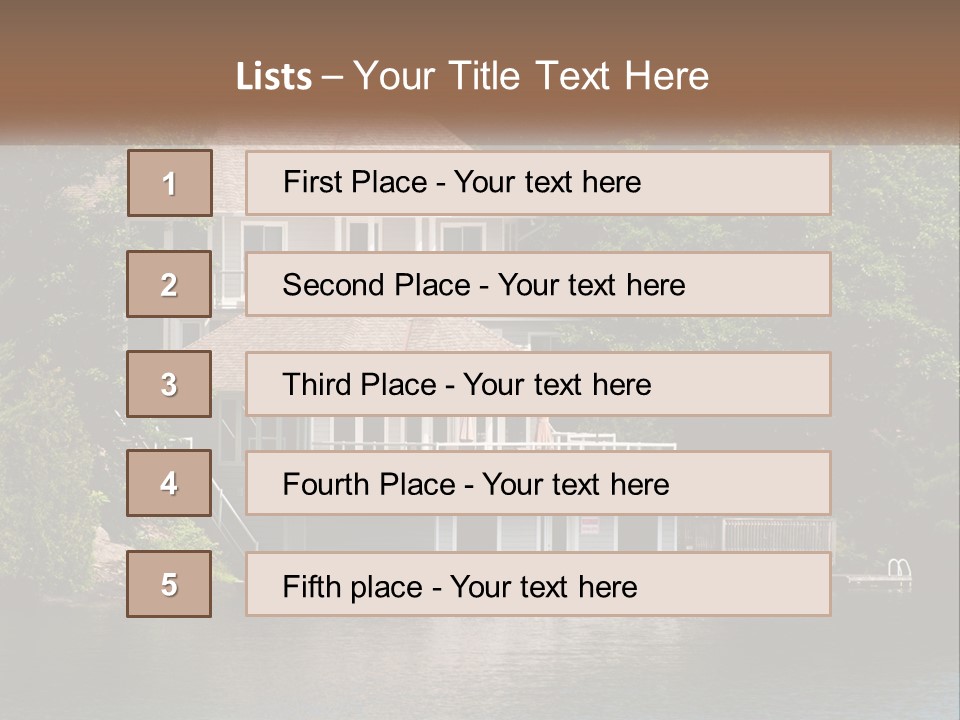
Task: Click the number 4 box
Action: 169,484
